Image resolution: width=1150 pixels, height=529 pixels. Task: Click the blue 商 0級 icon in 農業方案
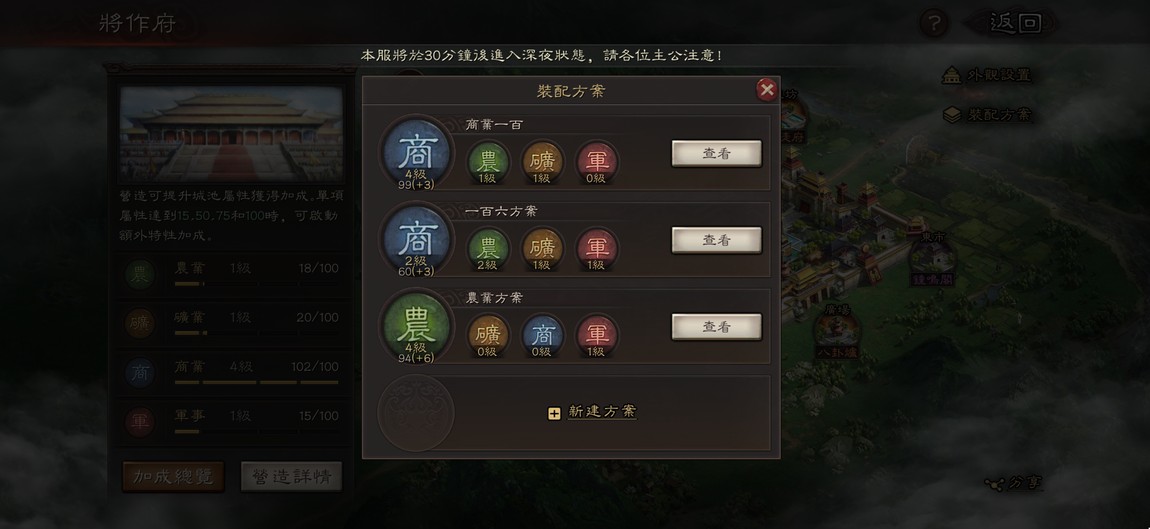click(542, 335)
